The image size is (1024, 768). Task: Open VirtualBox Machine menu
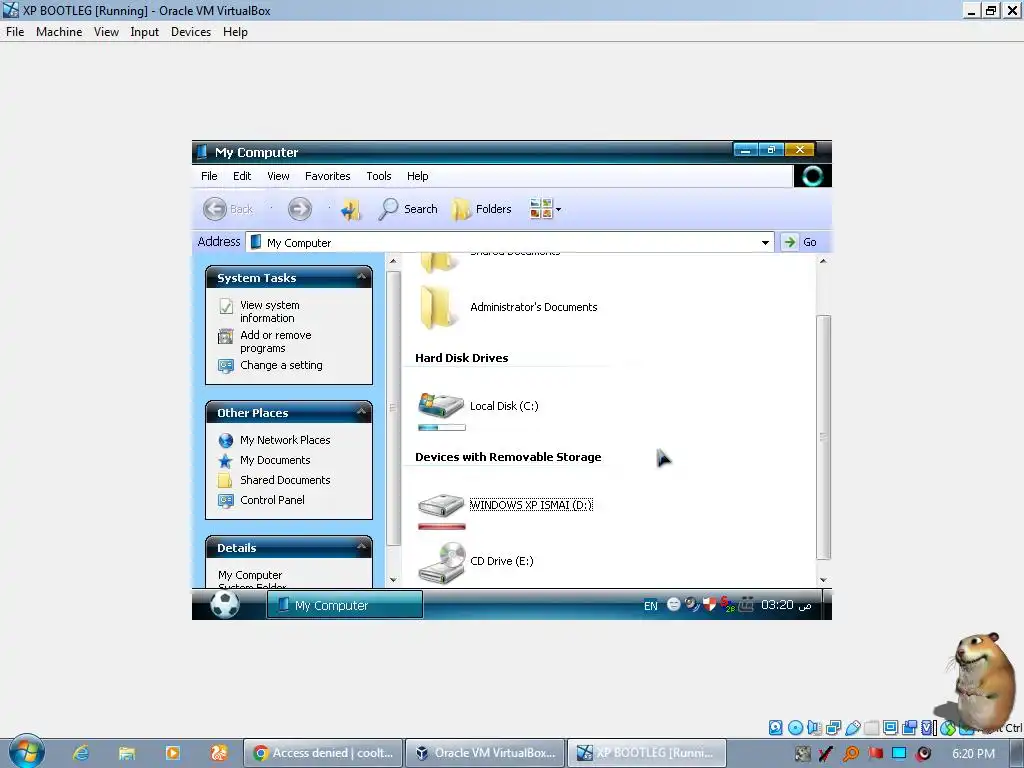[59, 31]
